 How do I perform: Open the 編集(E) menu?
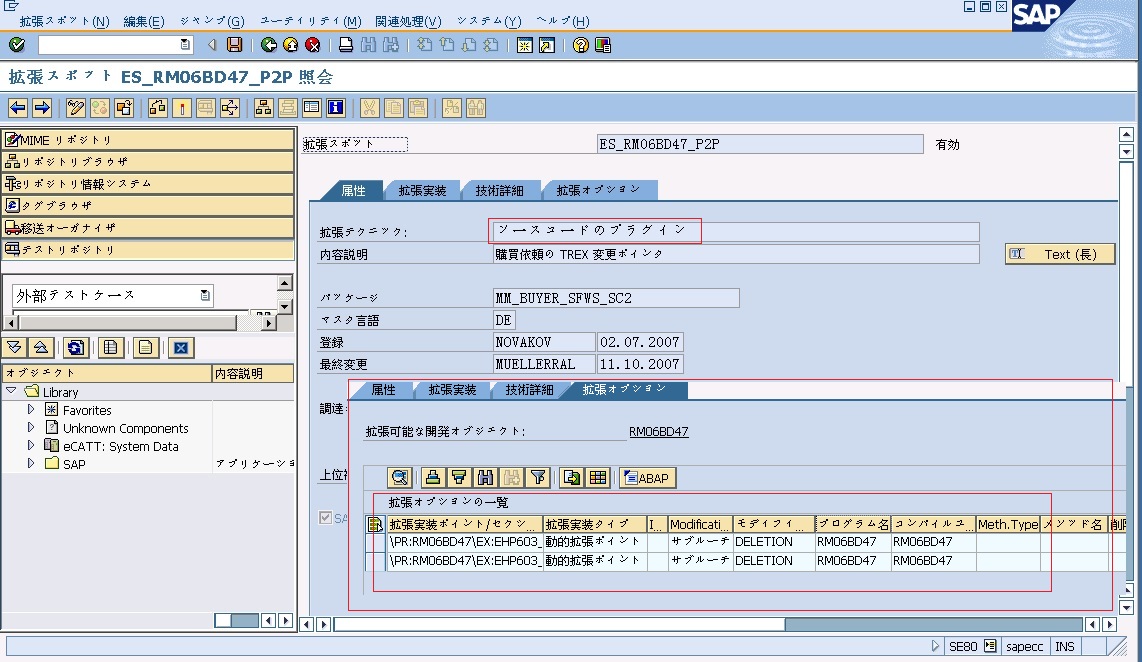[143, 21]
